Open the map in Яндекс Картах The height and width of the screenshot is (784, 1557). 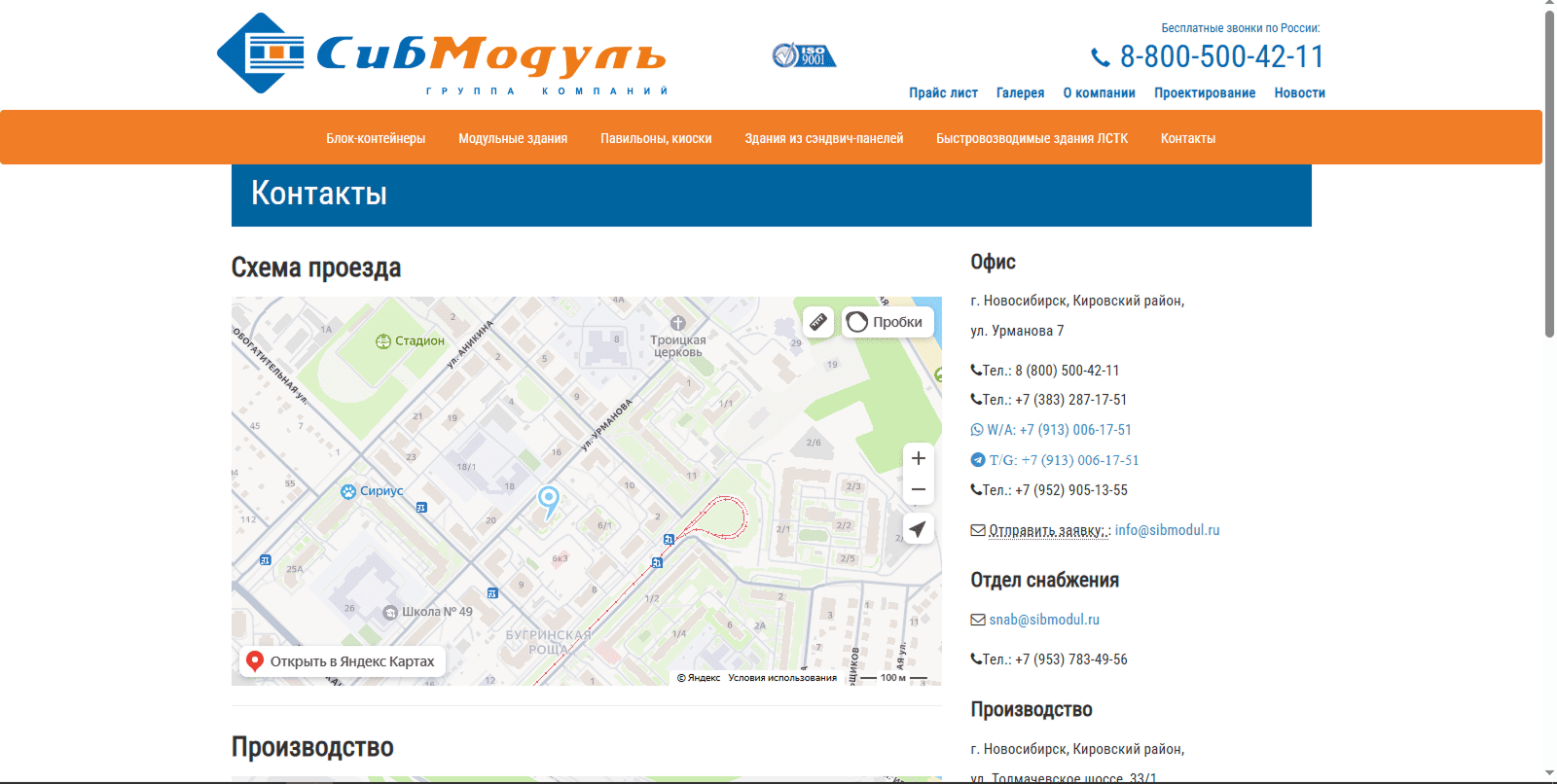[x=343, y=661]
